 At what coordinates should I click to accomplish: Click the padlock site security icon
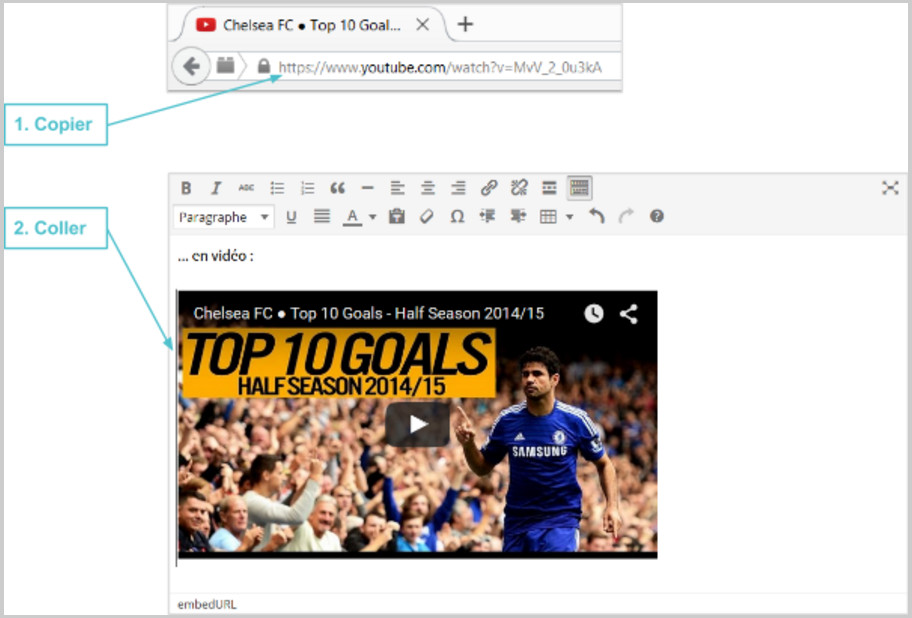point(263,66)
